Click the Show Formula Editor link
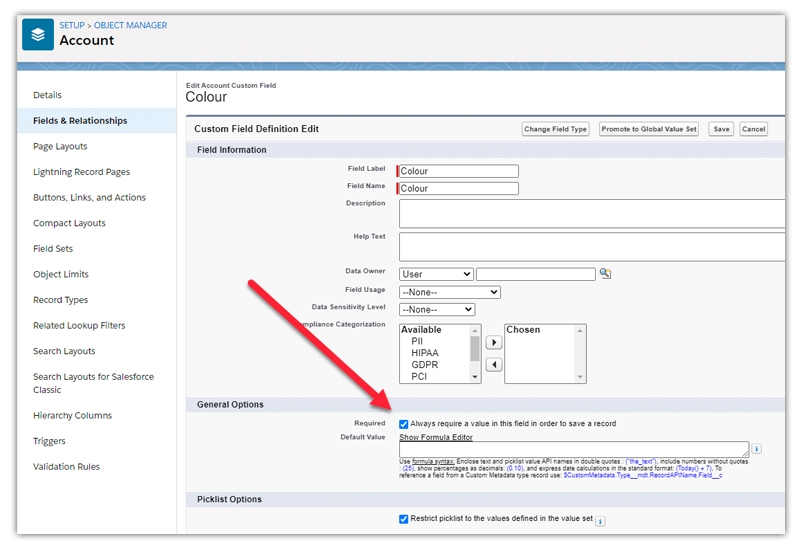The height and width of the screenshot is (554, 800). tap(436, 437)
